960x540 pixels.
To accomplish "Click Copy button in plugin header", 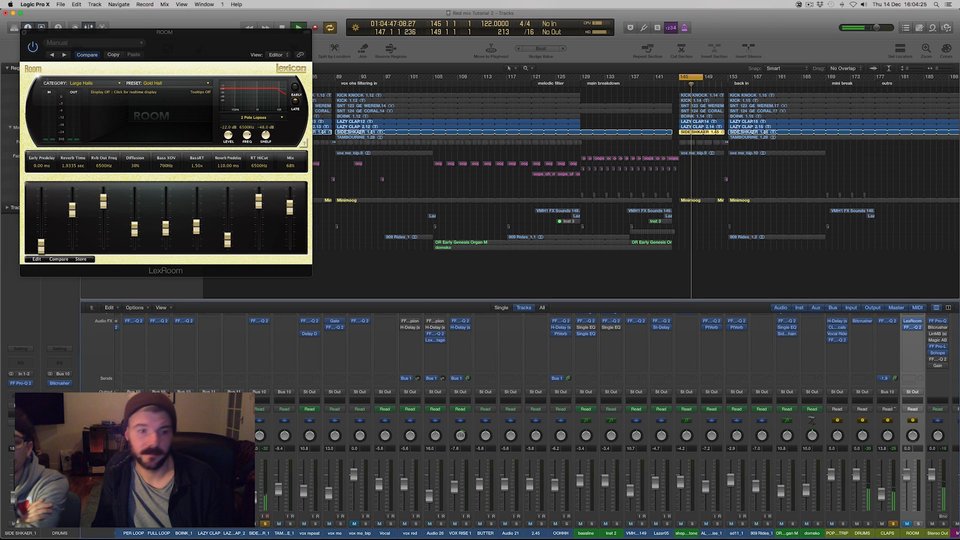I will 113,54.
